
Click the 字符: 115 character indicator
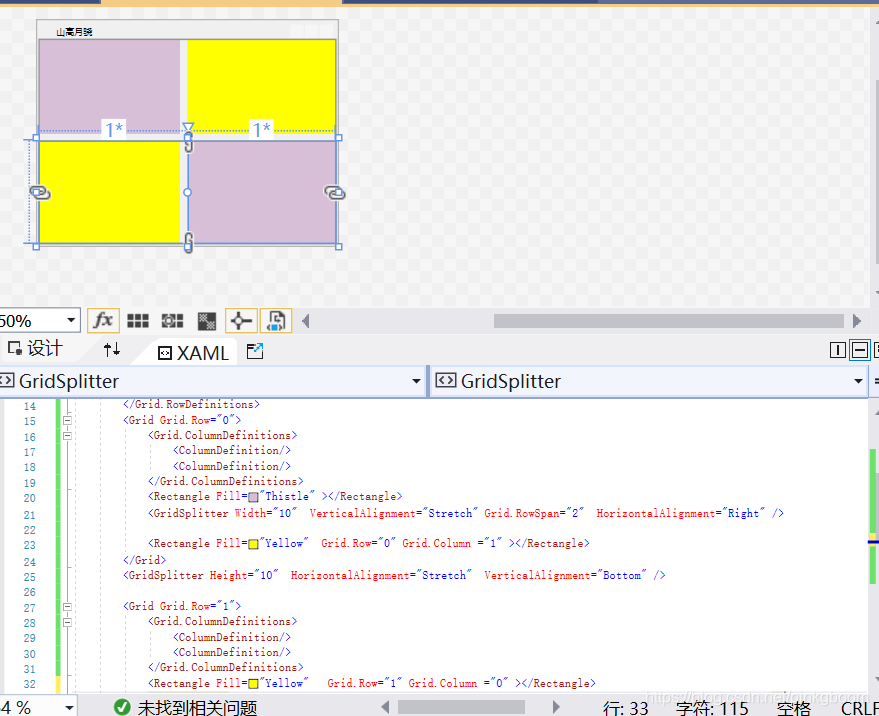click(x=712, y=708)
